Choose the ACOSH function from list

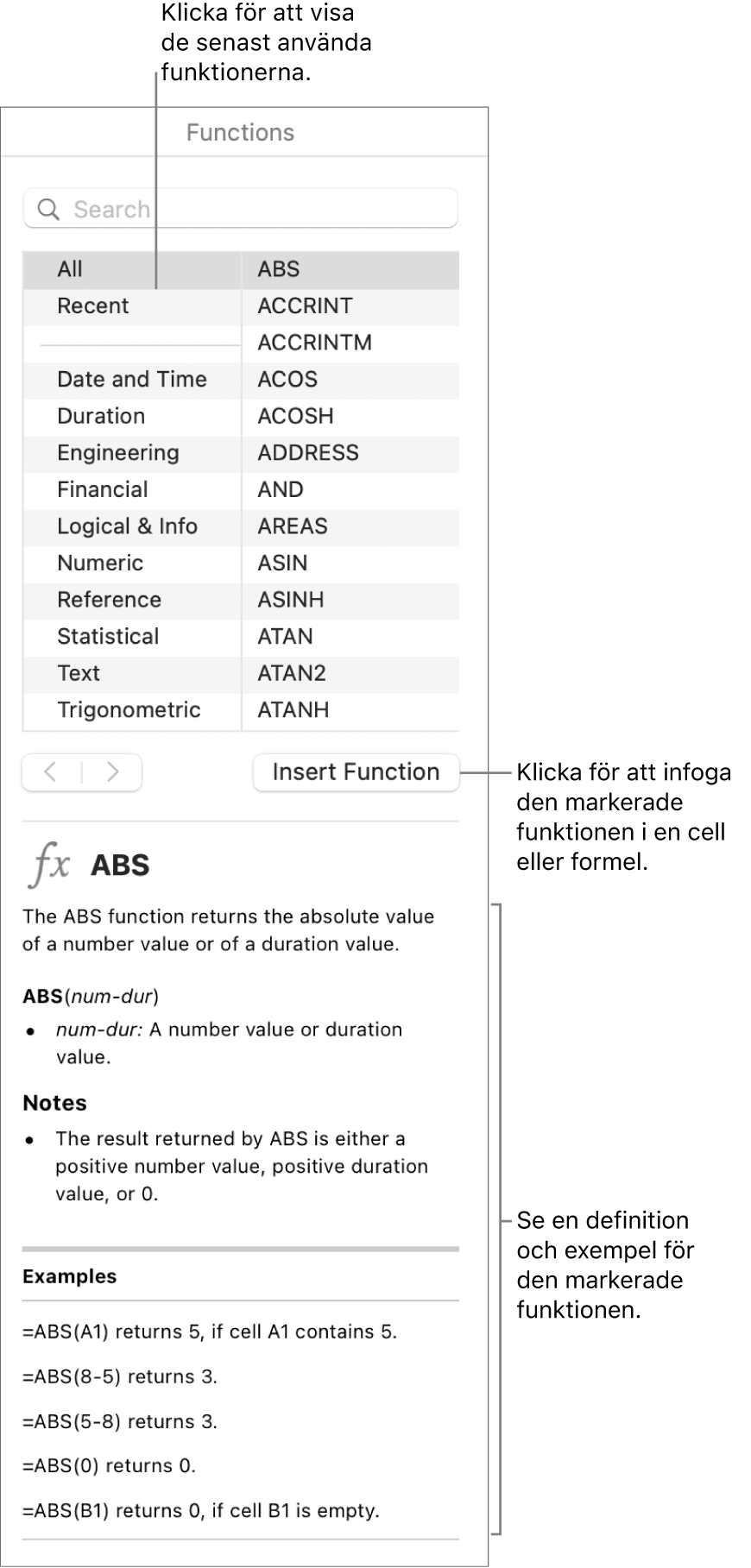[295, 416]
